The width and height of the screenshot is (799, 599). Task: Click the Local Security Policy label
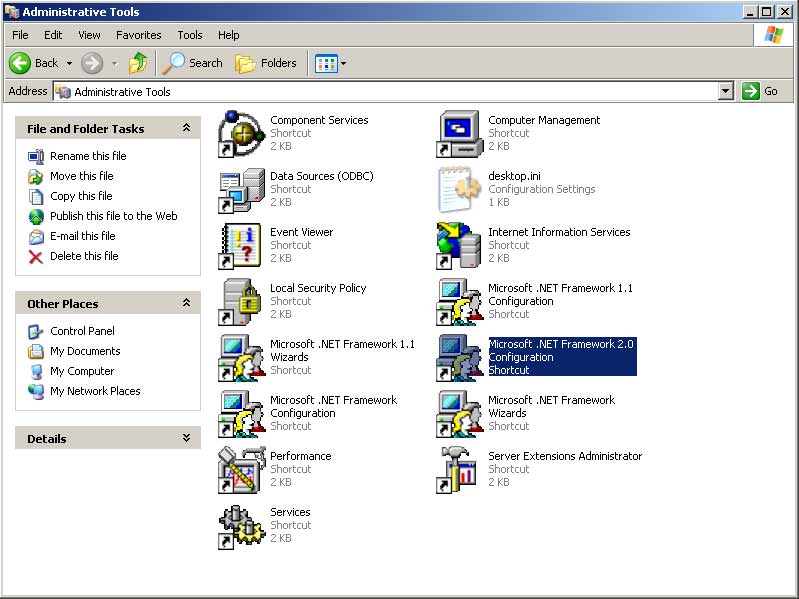(318, 288)
